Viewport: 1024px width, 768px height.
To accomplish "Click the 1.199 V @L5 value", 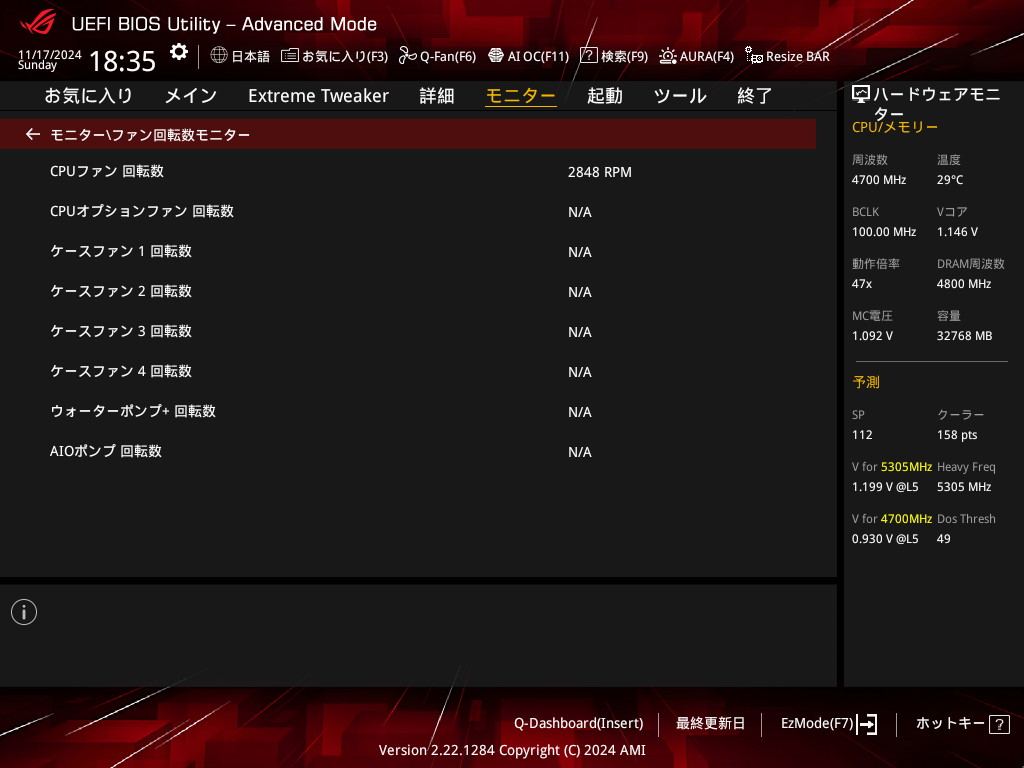I will 885,487.
